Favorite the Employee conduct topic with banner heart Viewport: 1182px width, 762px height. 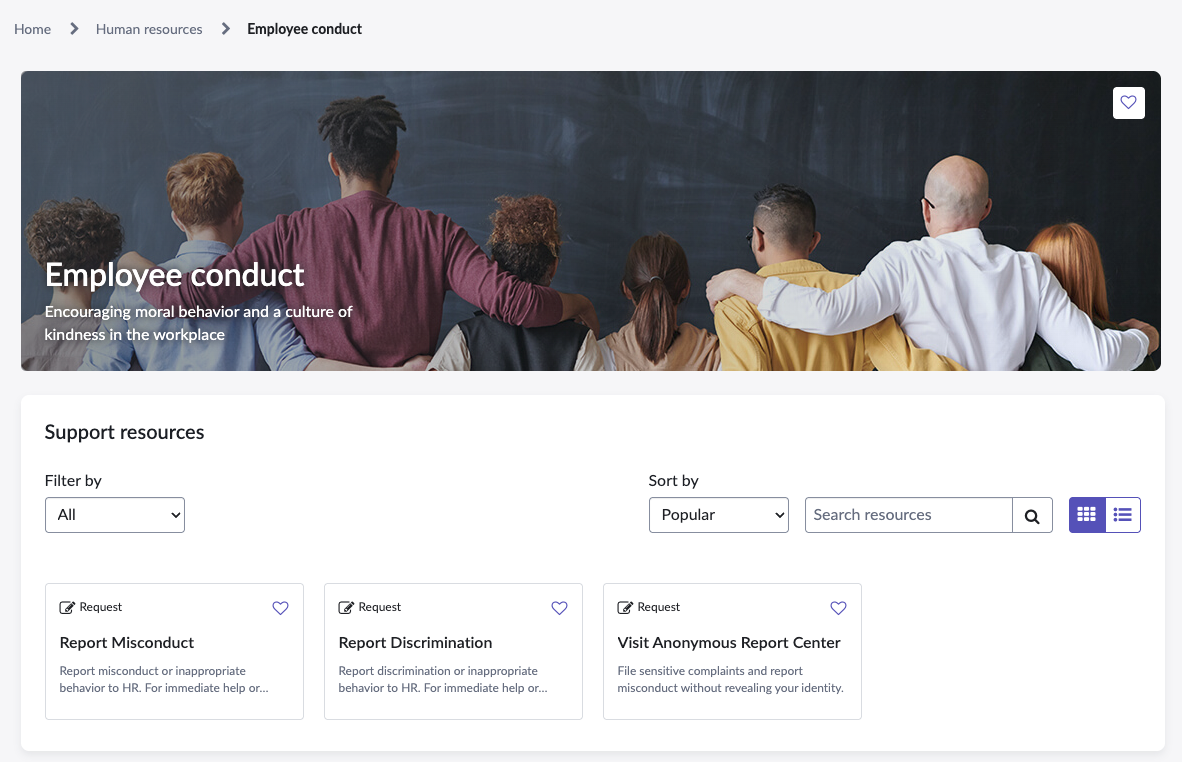1128,103
